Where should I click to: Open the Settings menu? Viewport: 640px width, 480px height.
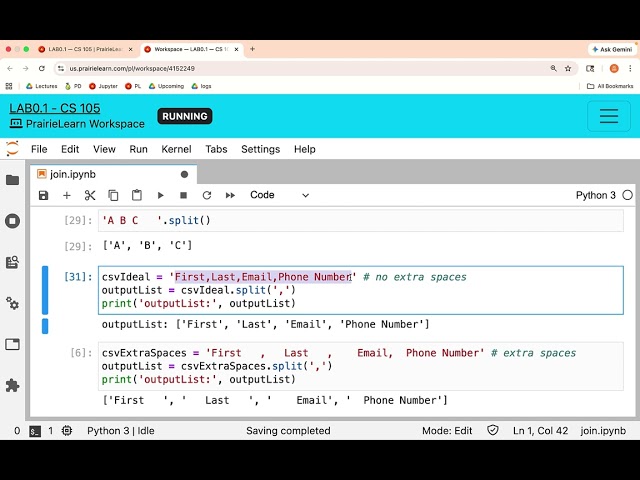point(260,149)
